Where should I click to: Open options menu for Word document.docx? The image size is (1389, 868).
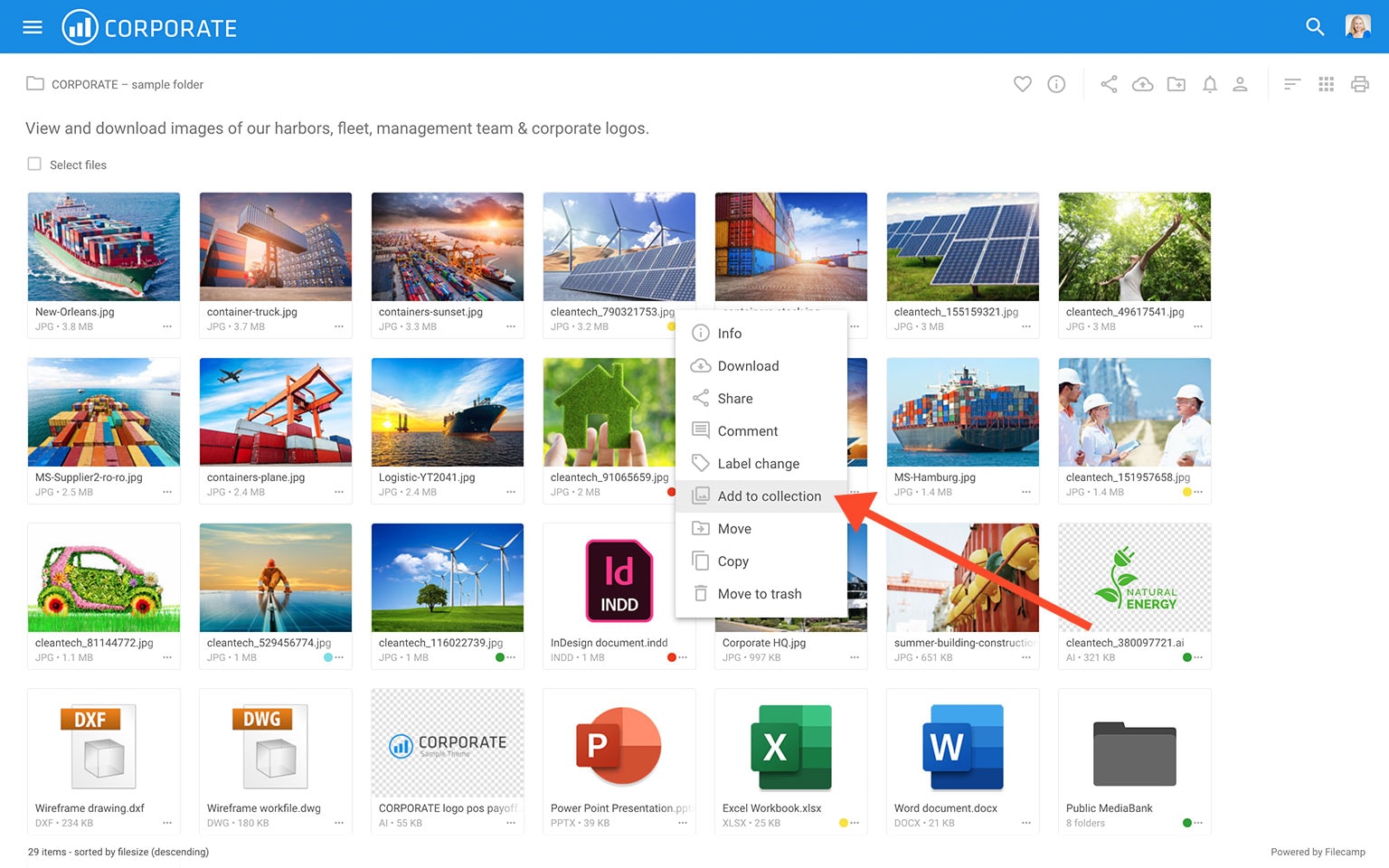pos(1026,823)
